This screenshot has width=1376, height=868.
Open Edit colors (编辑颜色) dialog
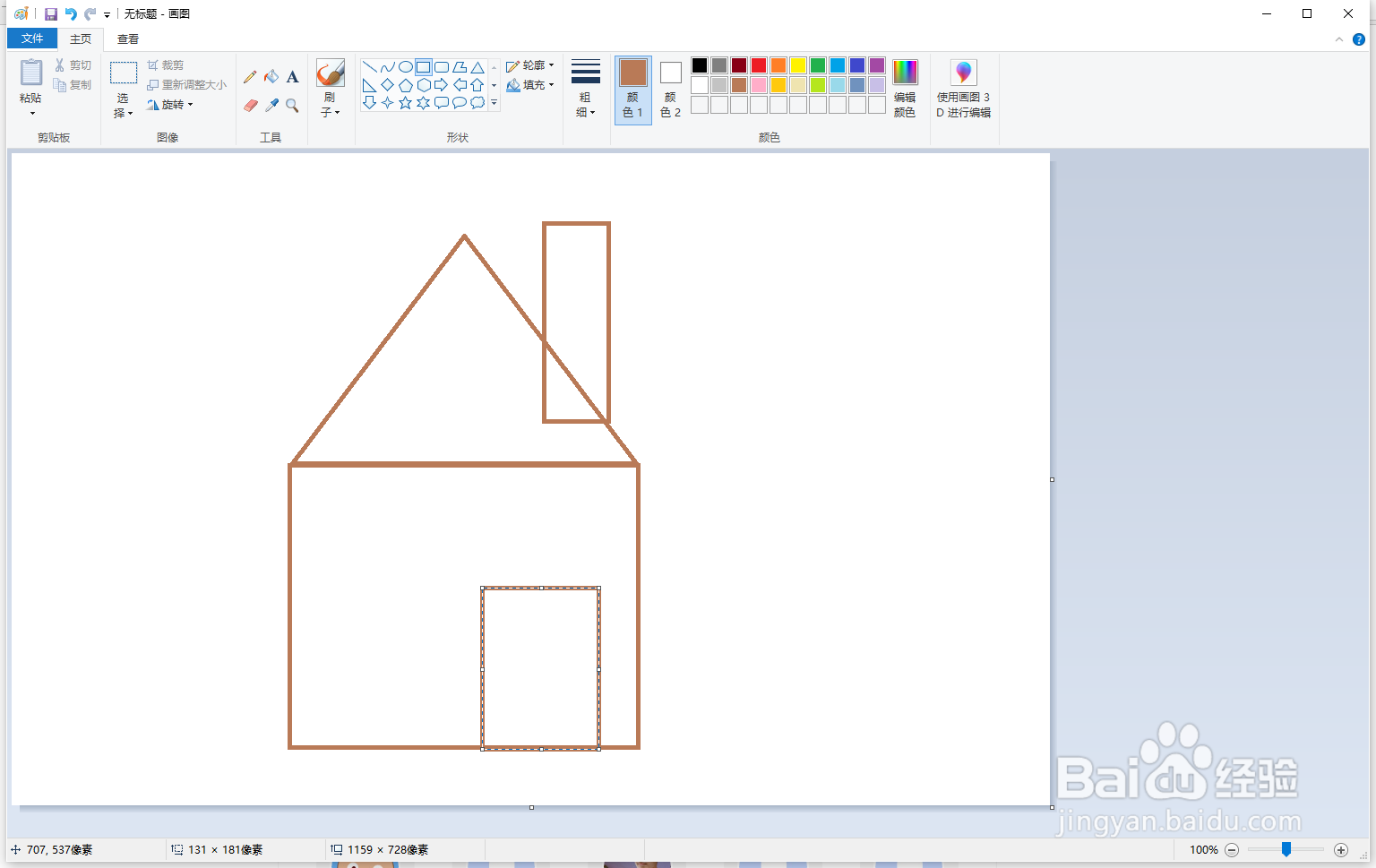point(905,89)
